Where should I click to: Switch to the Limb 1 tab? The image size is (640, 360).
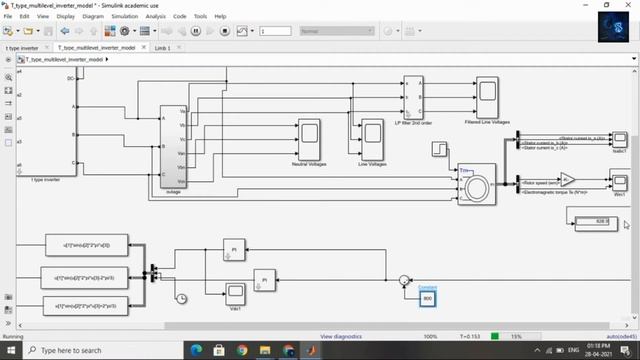point(162,48)
